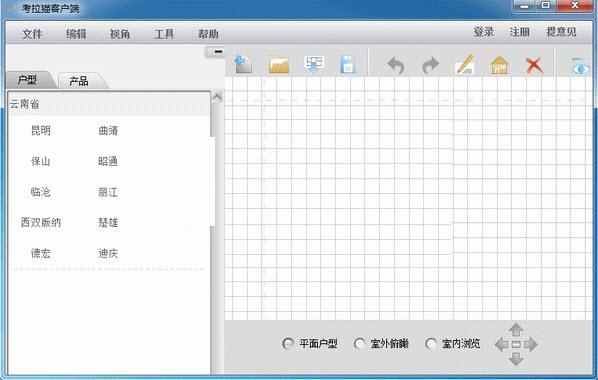The width and height of the screenshot is (598, 380).
Task: Choose city 楚雄
Action: click(x=108, y=222)
